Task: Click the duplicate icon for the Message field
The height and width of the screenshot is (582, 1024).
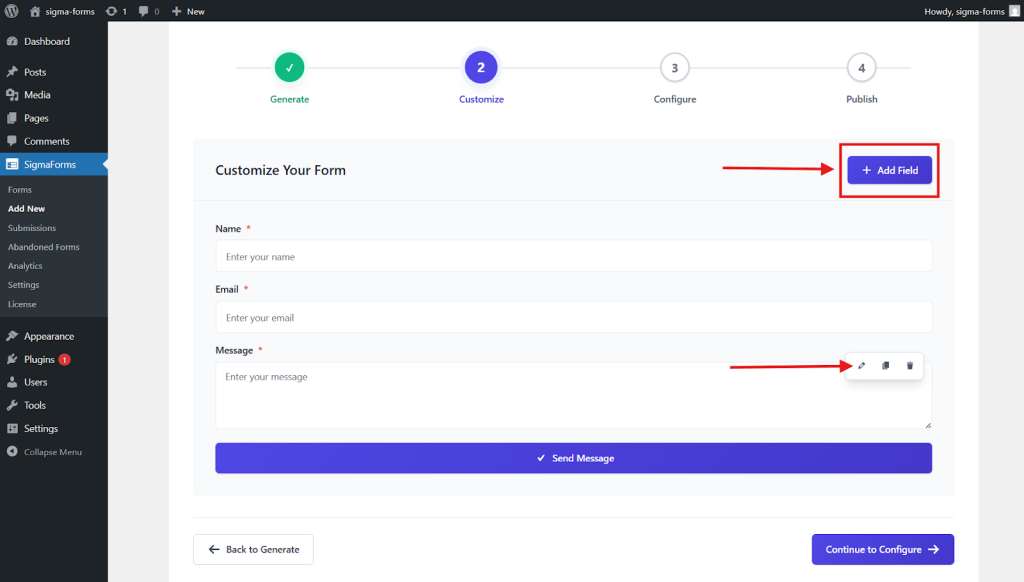Action: click(885, 365)
